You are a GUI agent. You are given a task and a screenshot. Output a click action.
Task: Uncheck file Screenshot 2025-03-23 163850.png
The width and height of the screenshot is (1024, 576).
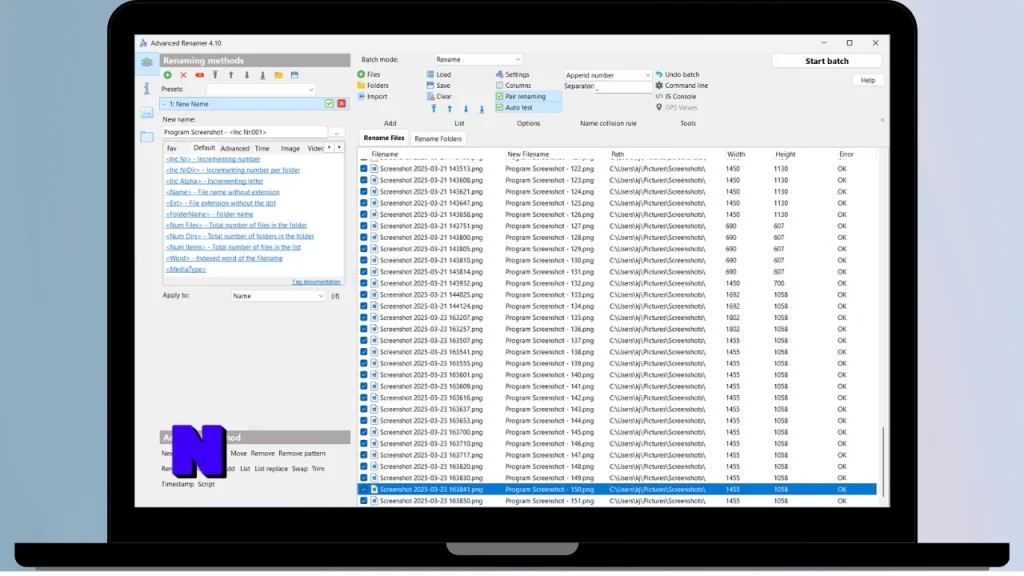pos(364,501)
